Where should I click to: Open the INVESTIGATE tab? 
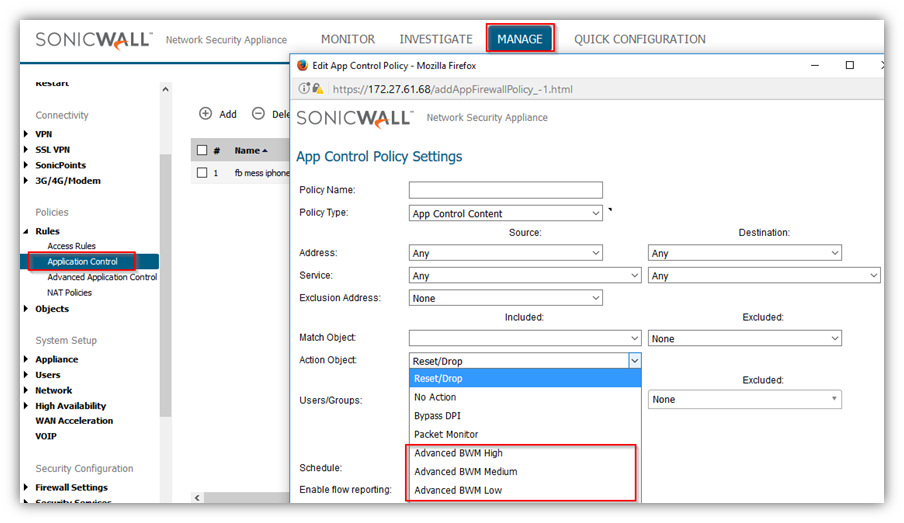(436, 39)
